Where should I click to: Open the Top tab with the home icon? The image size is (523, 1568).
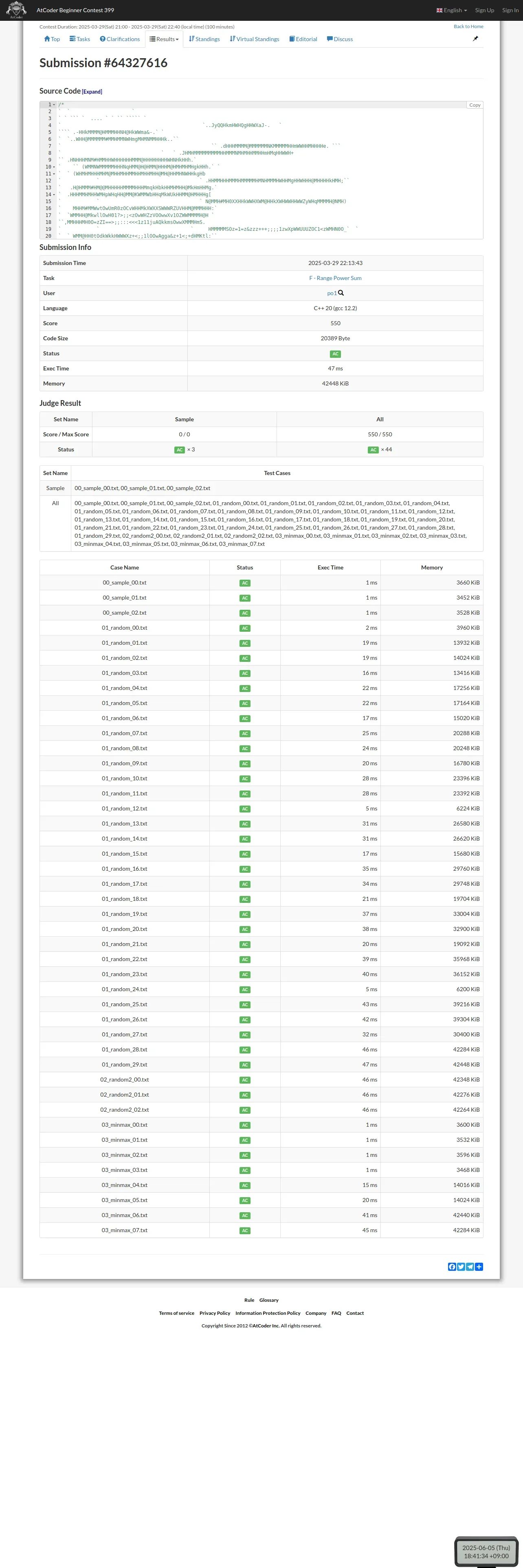point(52,39)
